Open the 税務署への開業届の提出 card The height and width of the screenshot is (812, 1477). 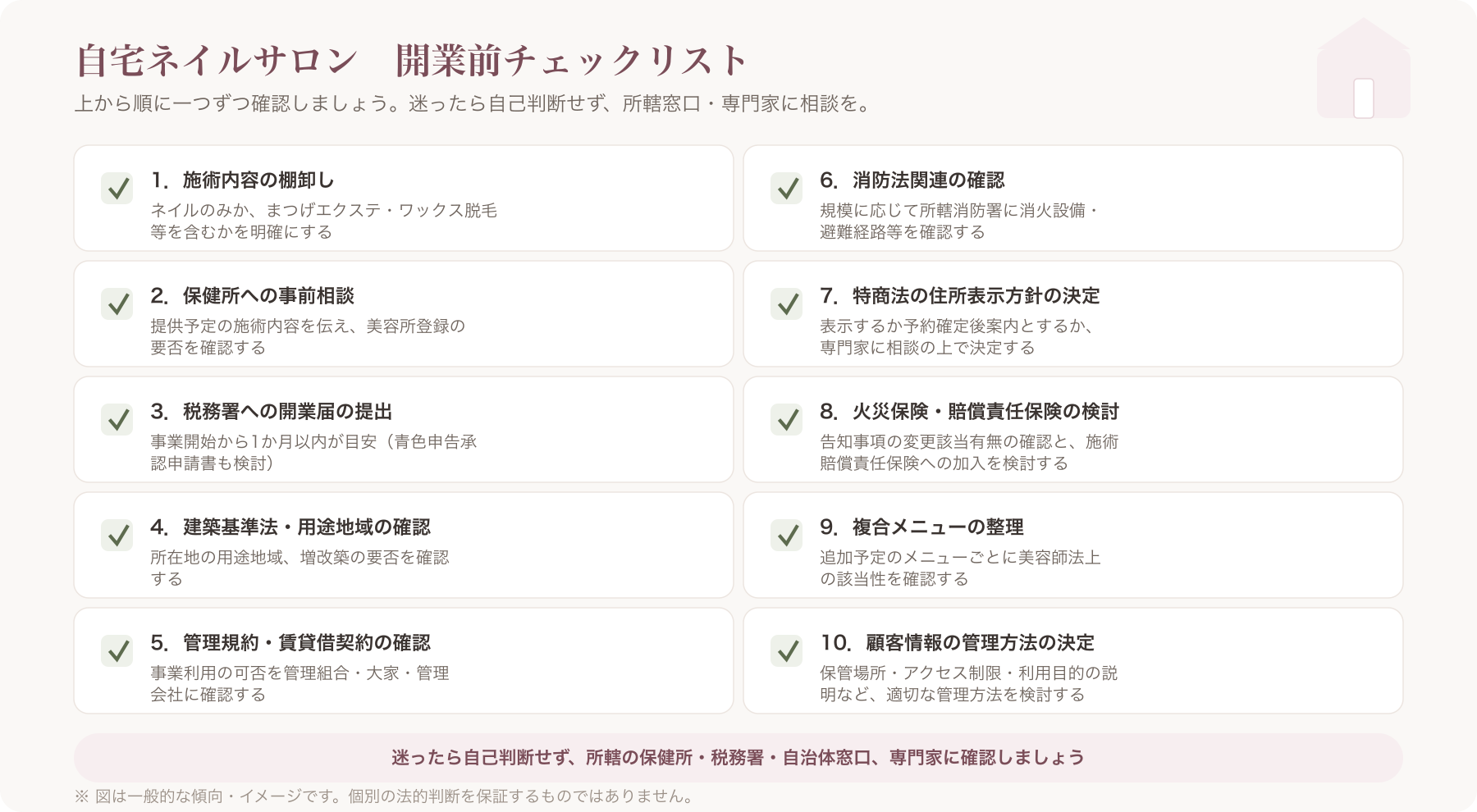tap(404, 430)
